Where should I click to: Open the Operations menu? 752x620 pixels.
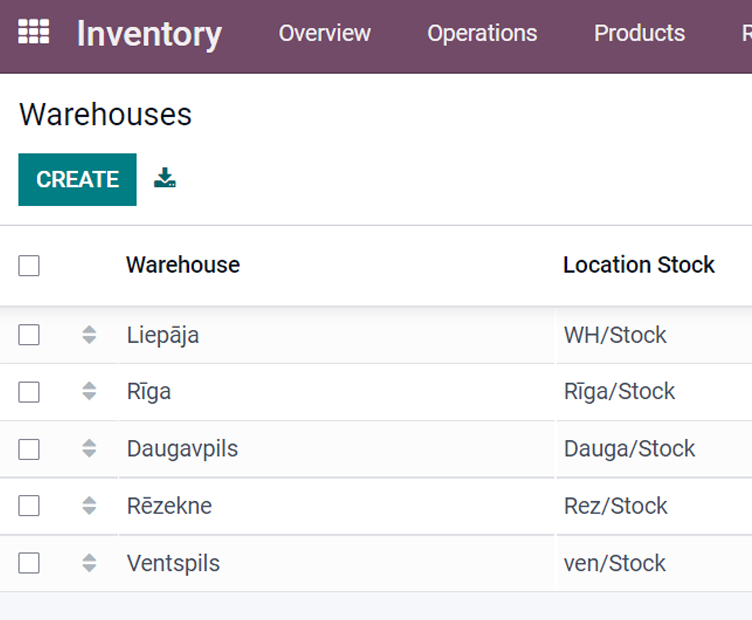(x=482, y=33)
